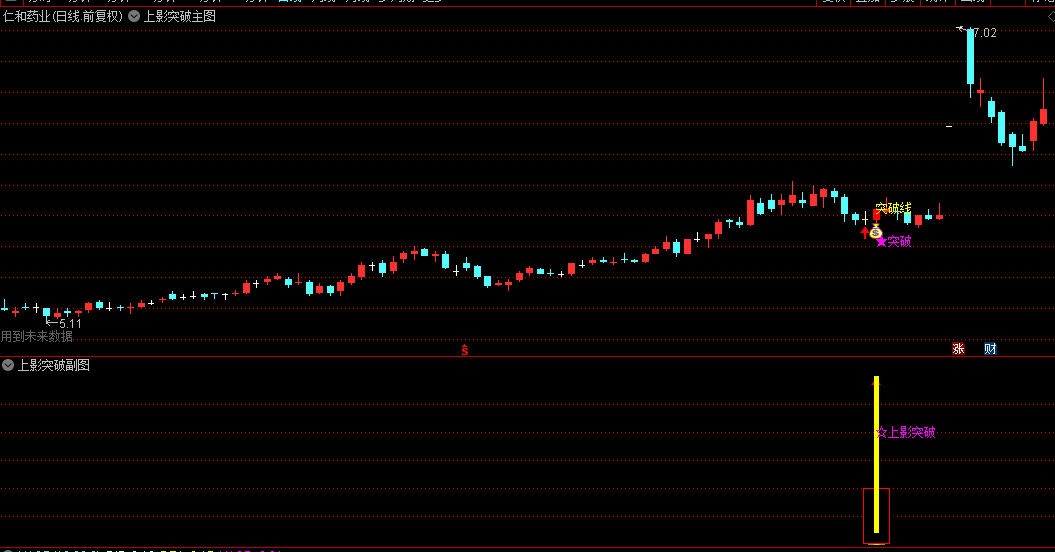This screenshot has width=1055, height=552.
Task: Click the 上影突破副图 indicator name
Action: (54, 365)
